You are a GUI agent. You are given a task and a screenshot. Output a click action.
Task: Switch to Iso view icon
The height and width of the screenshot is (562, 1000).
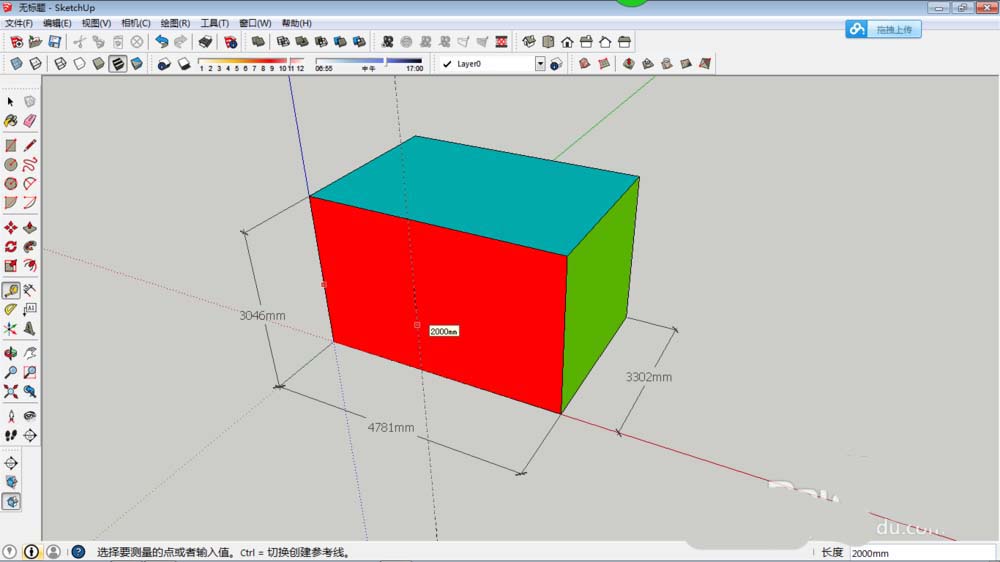pyautogui.click(x=529, y=42)
